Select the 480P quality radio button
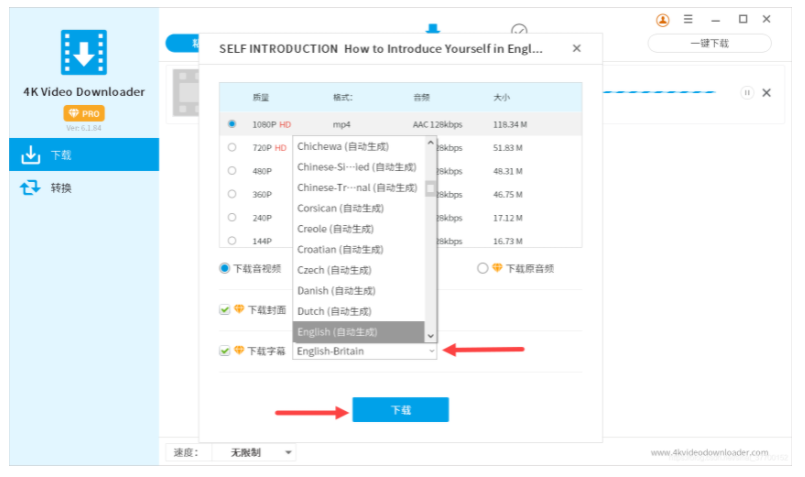Image resolution: width=805 pixels, height=477 pixels. [232, 171]
